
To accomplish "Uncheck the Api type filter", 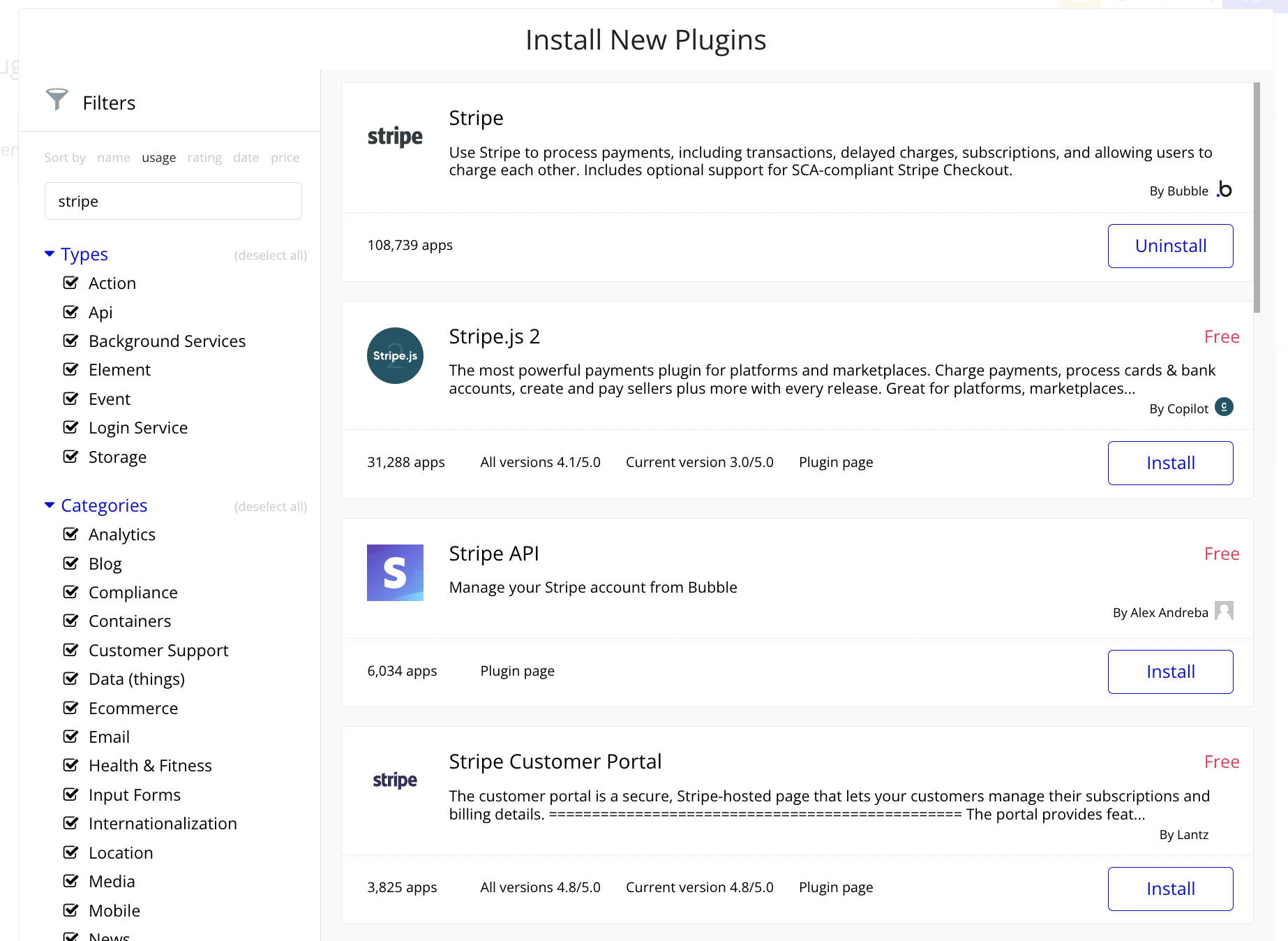I will tap(70, 312).
